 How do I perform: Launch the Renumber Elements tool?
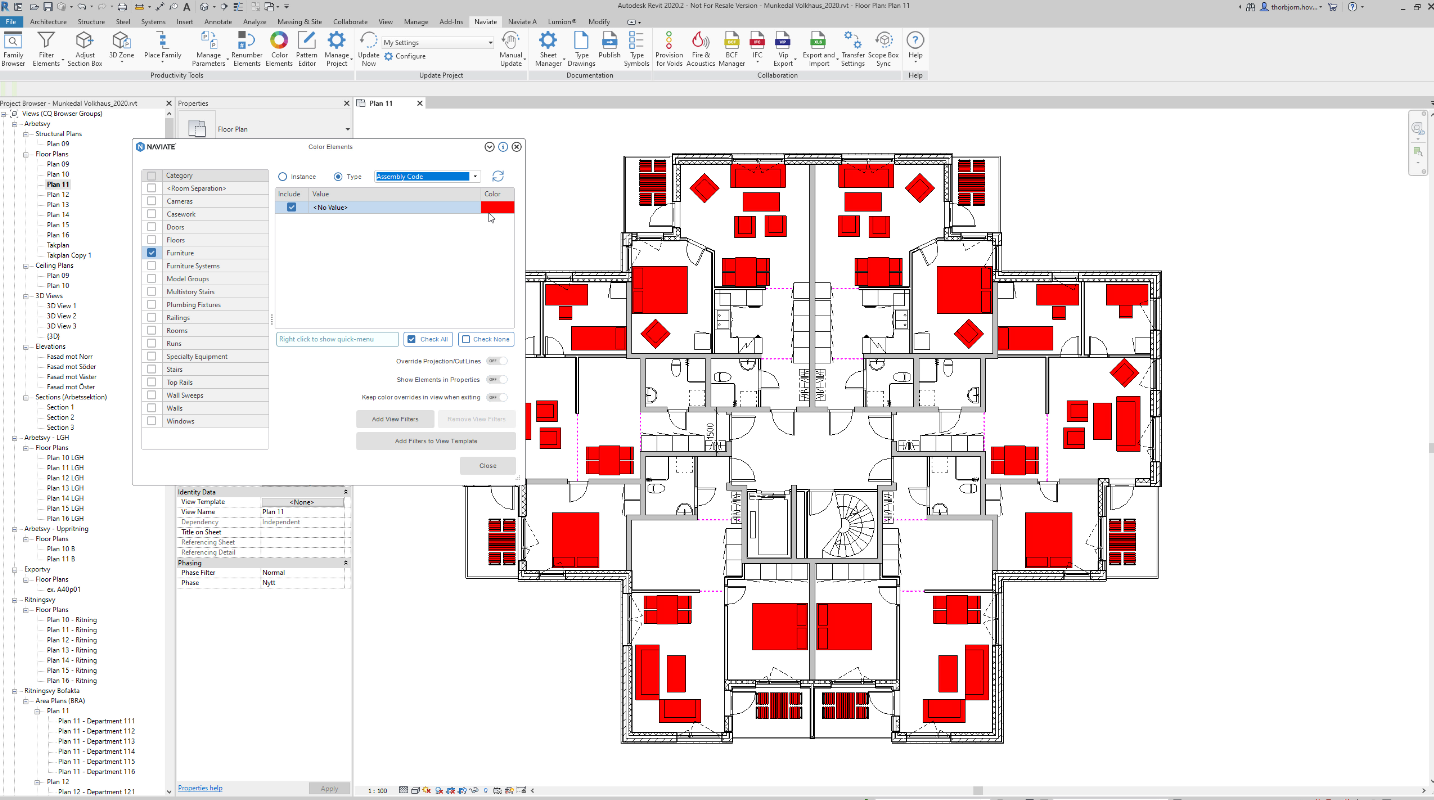(x=247, y=47)
